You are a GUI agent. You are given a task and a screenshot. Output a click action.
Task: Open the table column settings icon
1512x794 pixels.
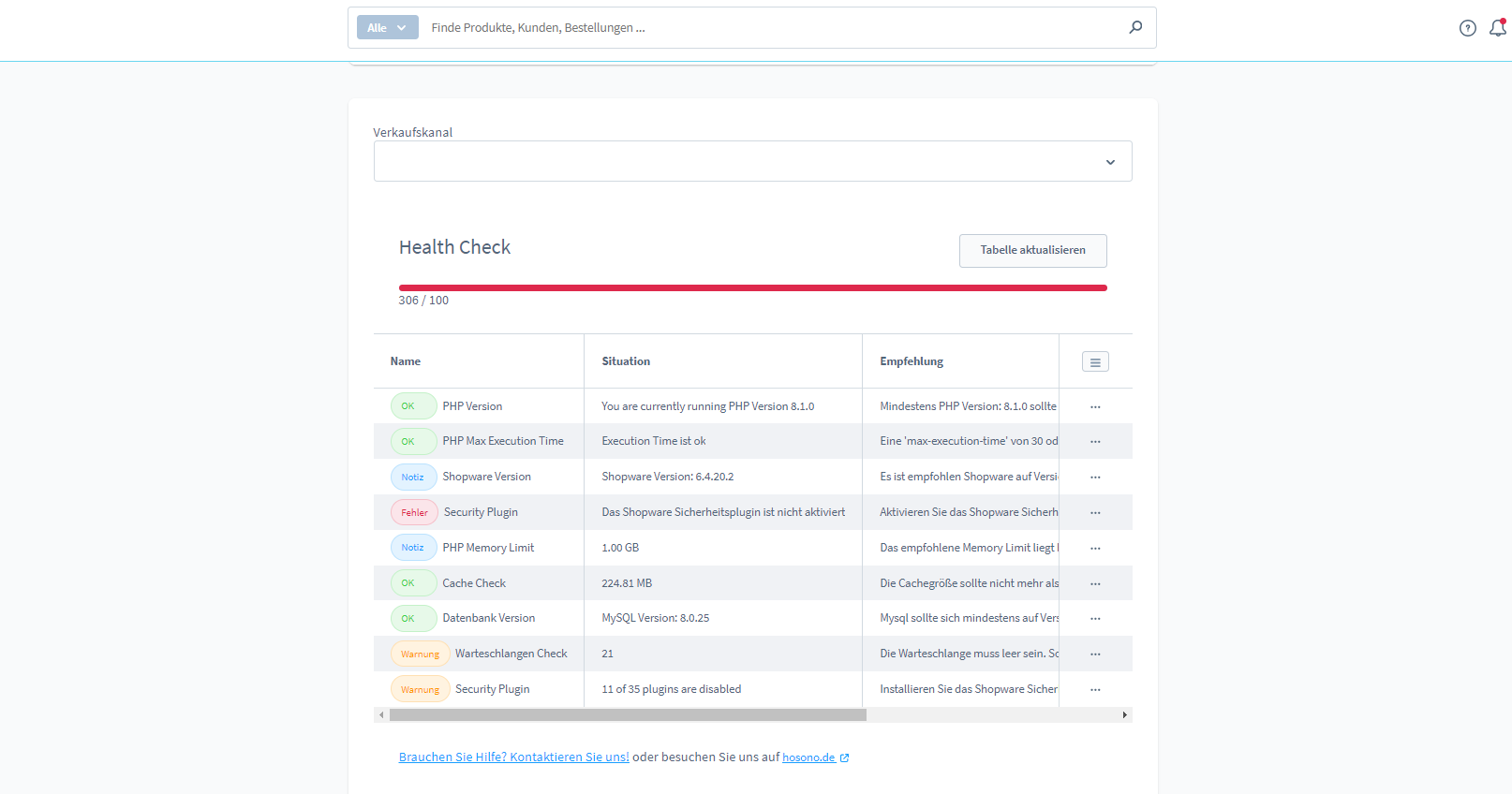[x=1095, y=361]
